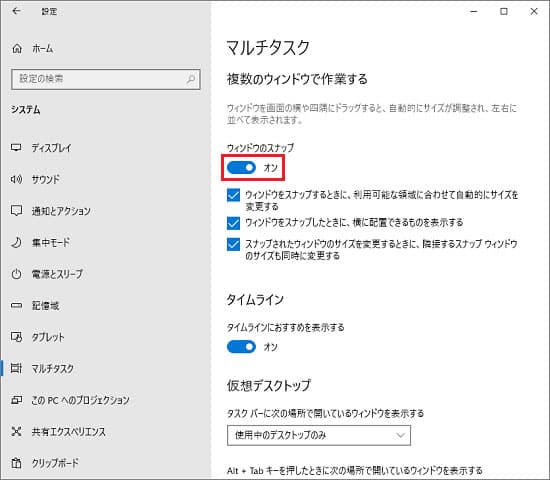Image resolution: width=550 pixels, height=480 pixels.
Task: Select 集中モード in sidebar
Action: tap(51, 242)
